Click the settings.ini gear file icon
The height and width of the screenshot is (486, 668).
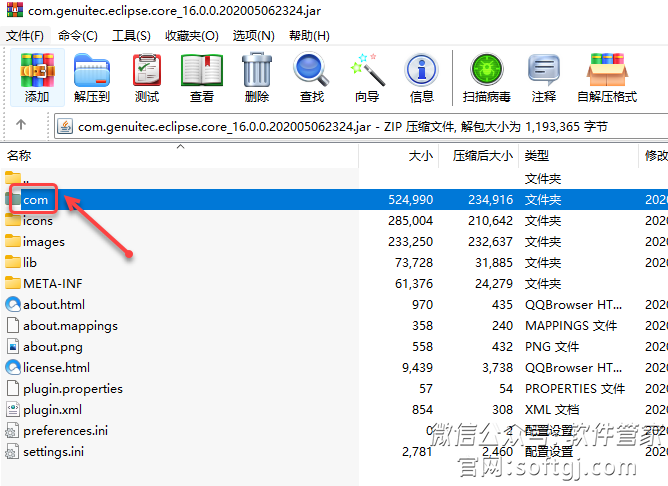pyautogui.click(x=12, y=451)
